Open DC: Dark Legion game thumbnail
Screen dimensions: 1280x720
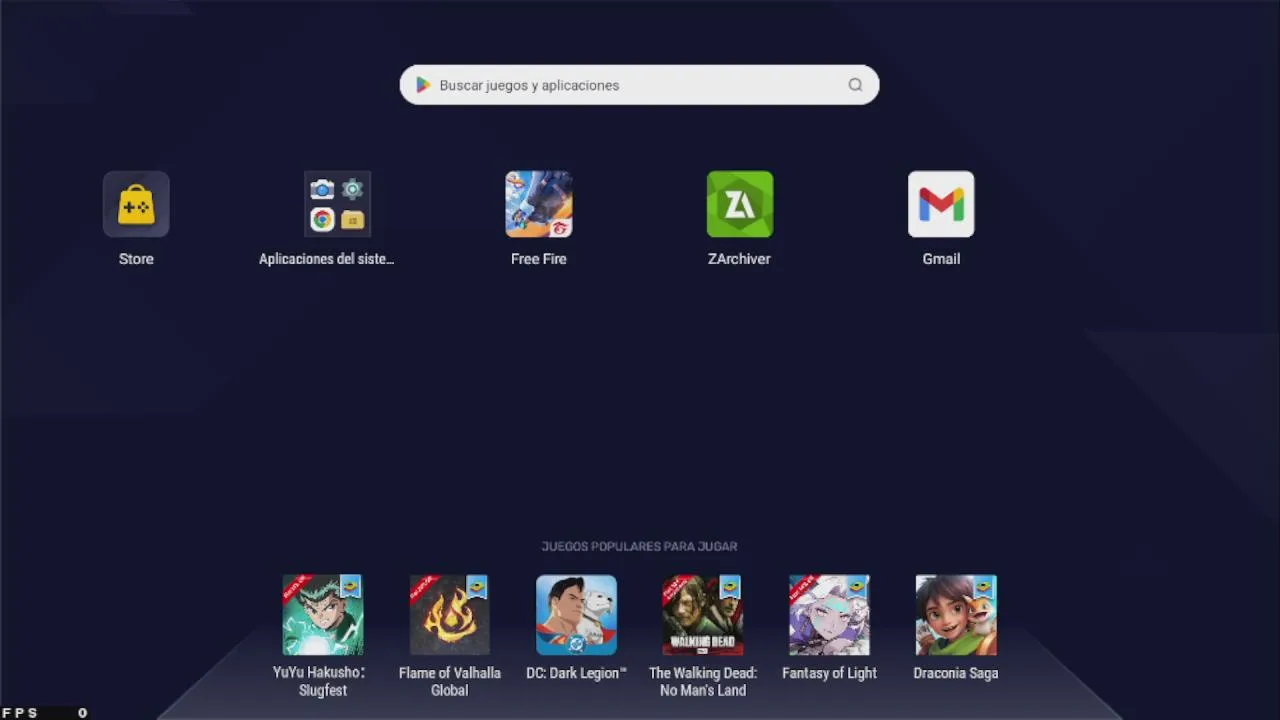pos(576,615)
